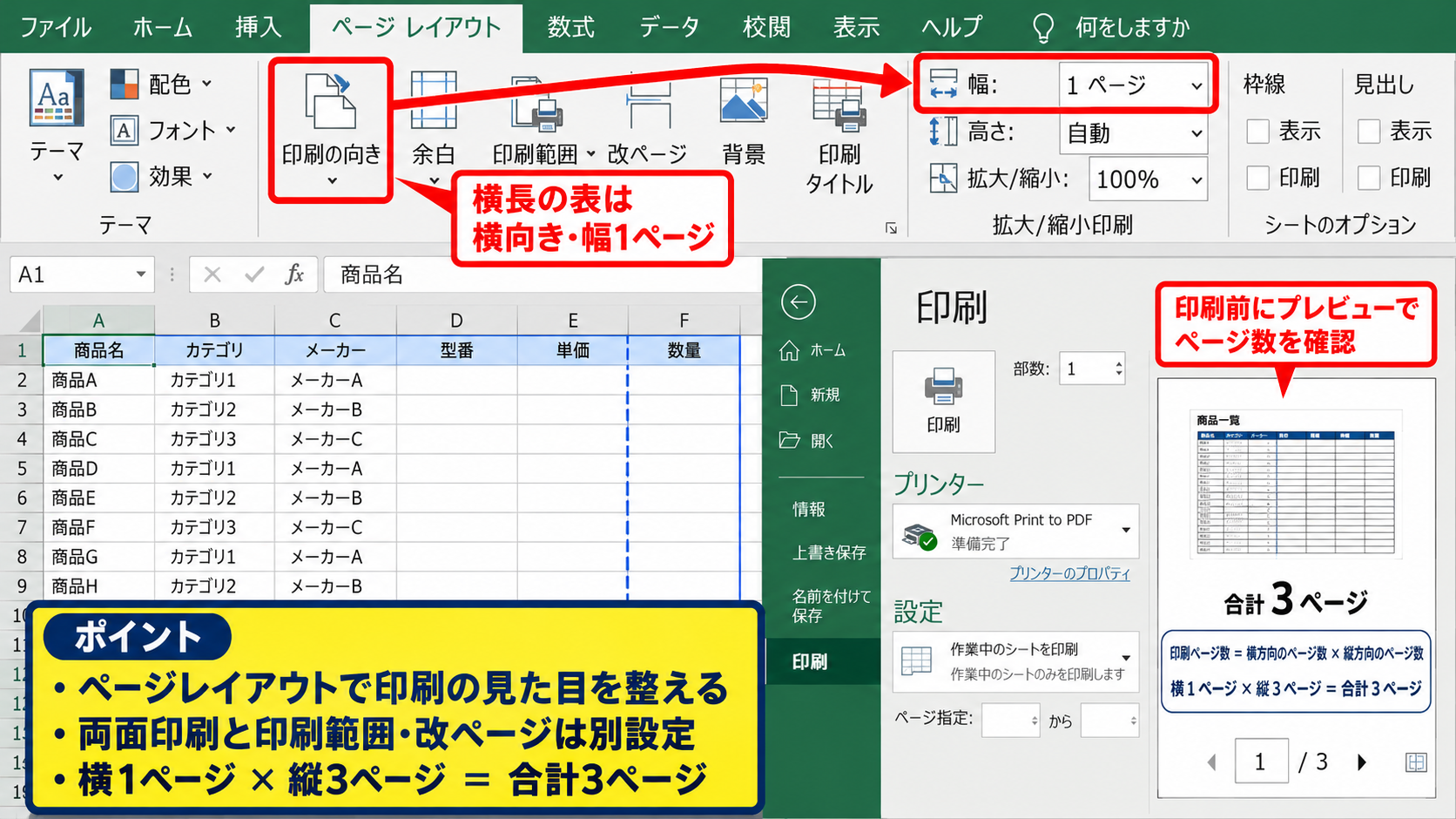Select 名前を付けて保存 in backstage menu
Screen dimensions: 1456x819
point(831,606)
